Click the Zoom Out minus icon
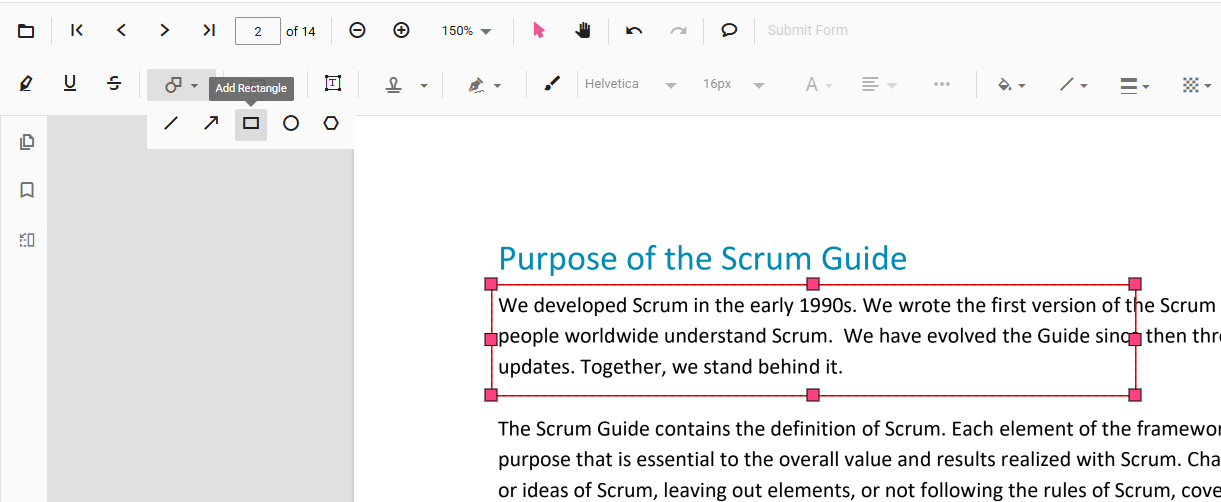Viewport: 1221px width, 502px height. [357, 31]
